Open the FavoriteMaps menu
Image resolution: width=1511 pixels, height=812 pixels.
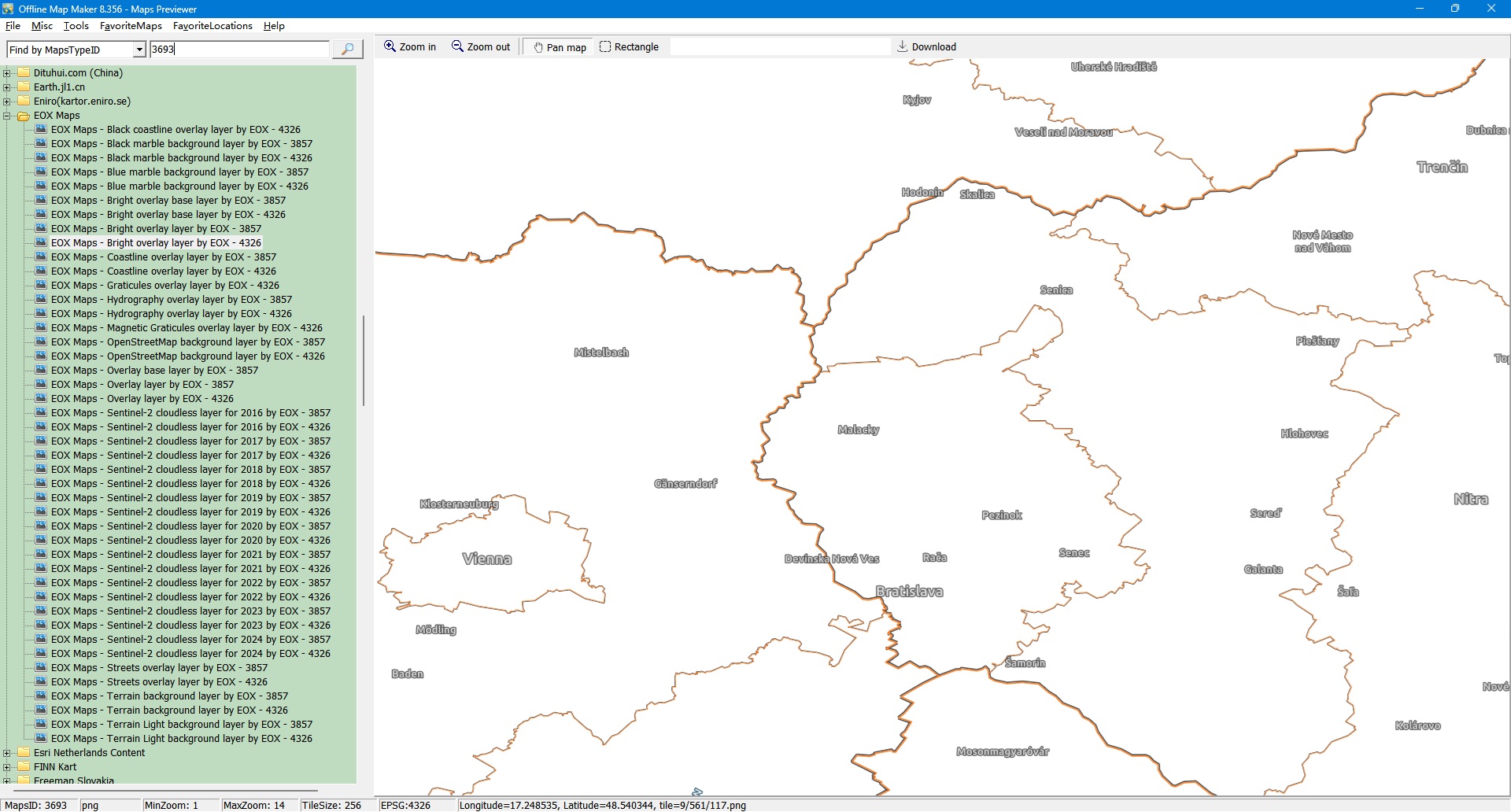[x=131, y=26]
